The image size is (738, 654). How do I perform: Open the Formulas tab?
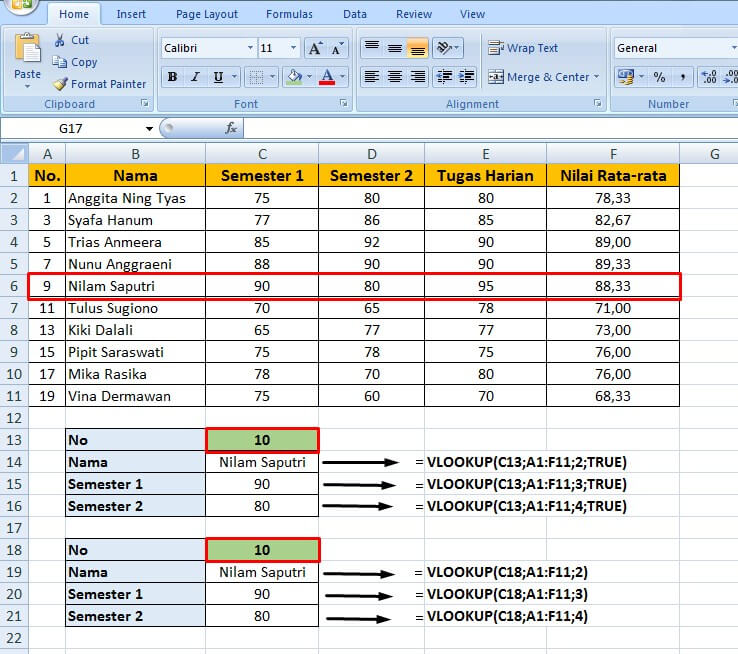coord(289,14)
